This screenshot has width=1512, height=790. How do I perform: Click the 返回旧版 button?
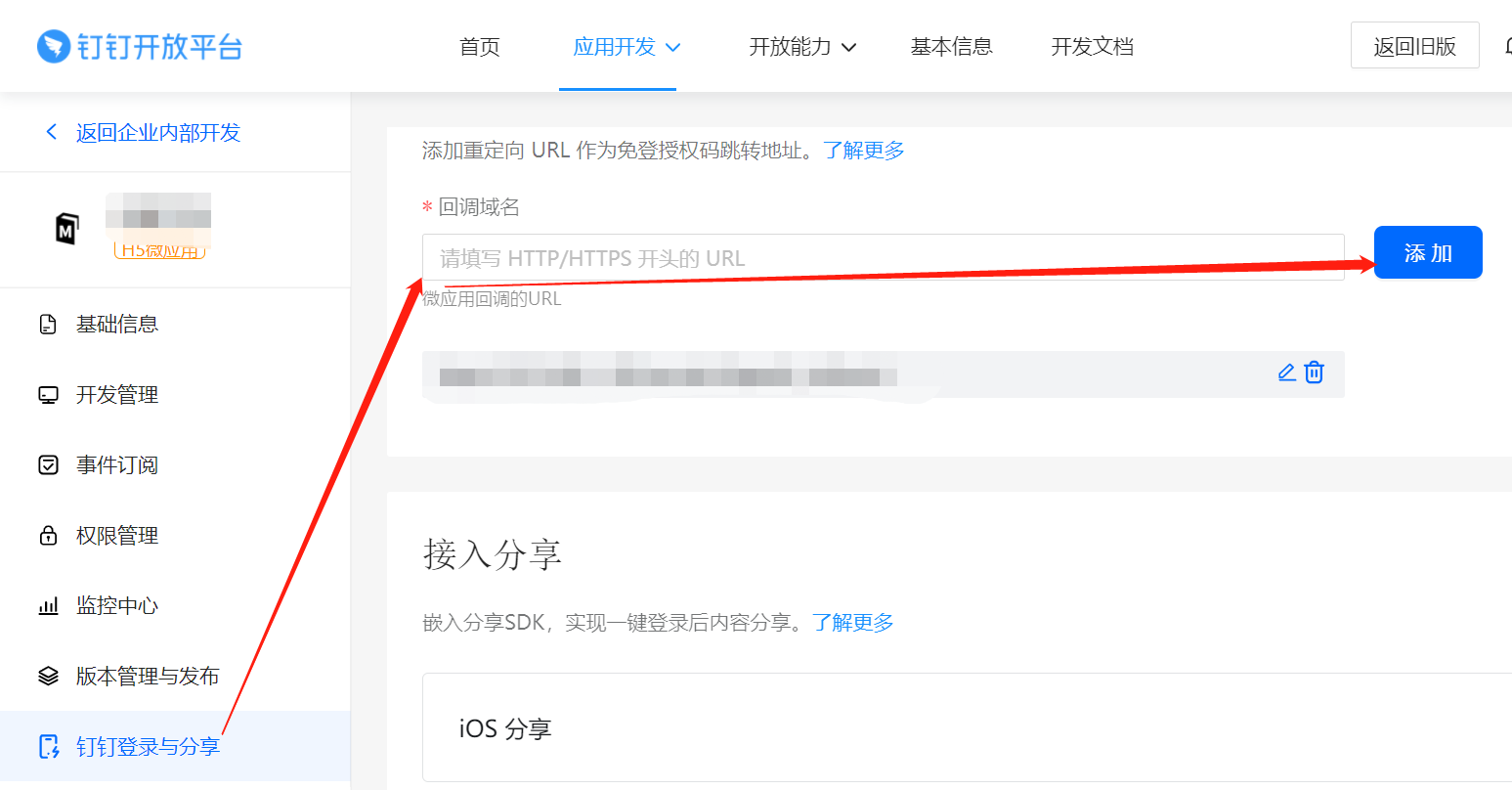coord(1414,46)
